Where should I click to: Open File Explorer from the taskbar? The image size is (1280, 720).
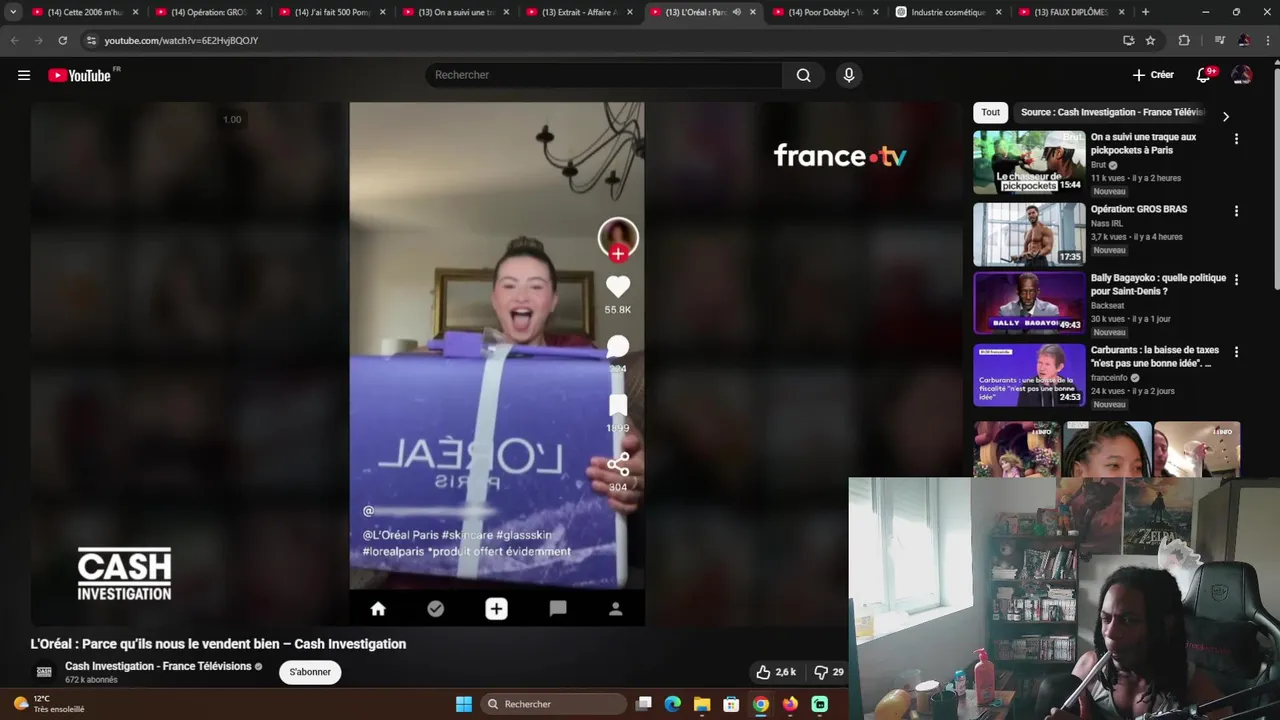click(702, 704)
